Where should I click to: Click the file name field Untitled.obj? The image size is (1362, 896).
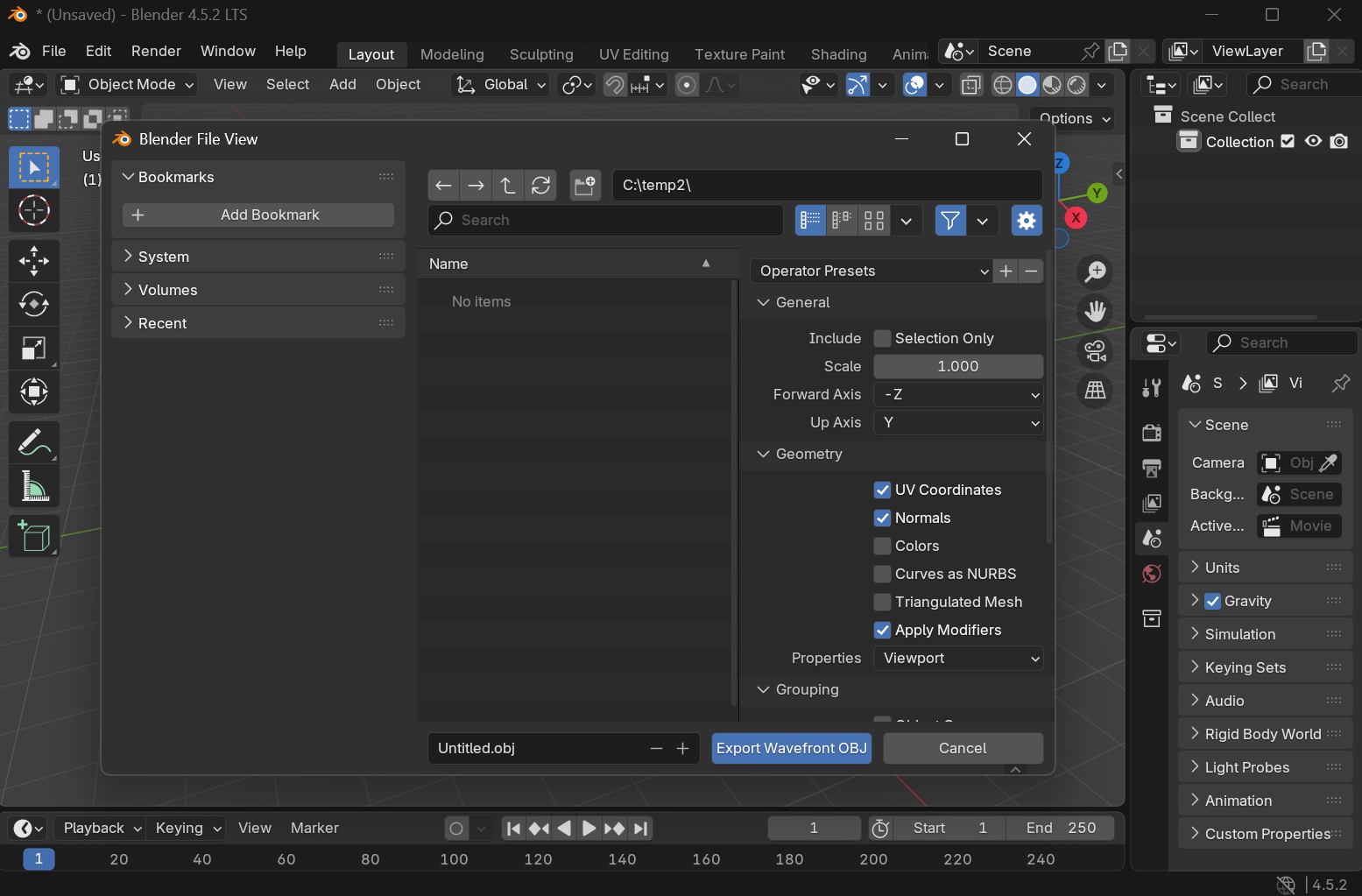pyautogui.click(x=536, y=748)
